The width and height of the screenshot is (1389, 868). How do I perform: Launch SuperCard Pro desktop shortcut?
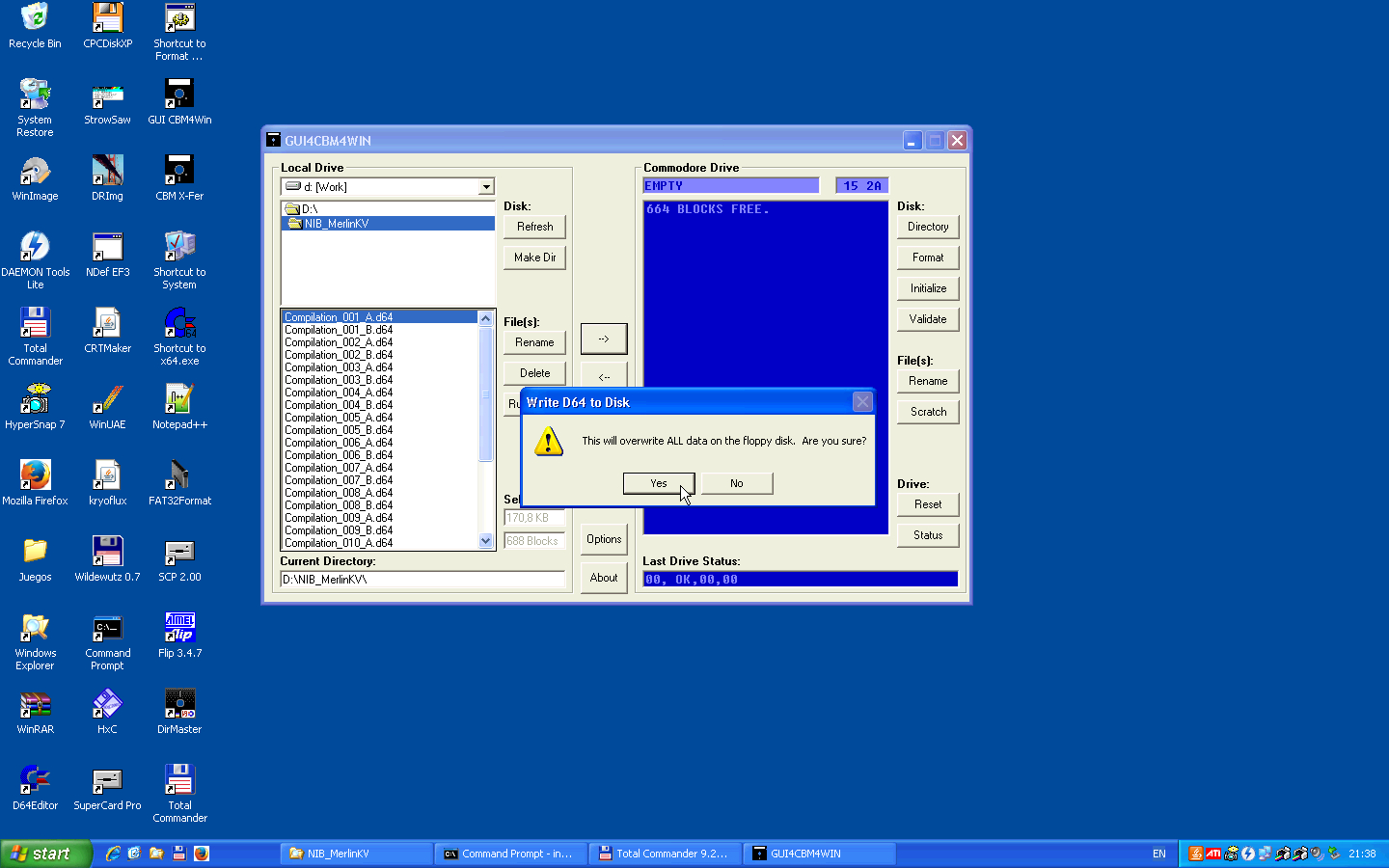tap(107, 788)
